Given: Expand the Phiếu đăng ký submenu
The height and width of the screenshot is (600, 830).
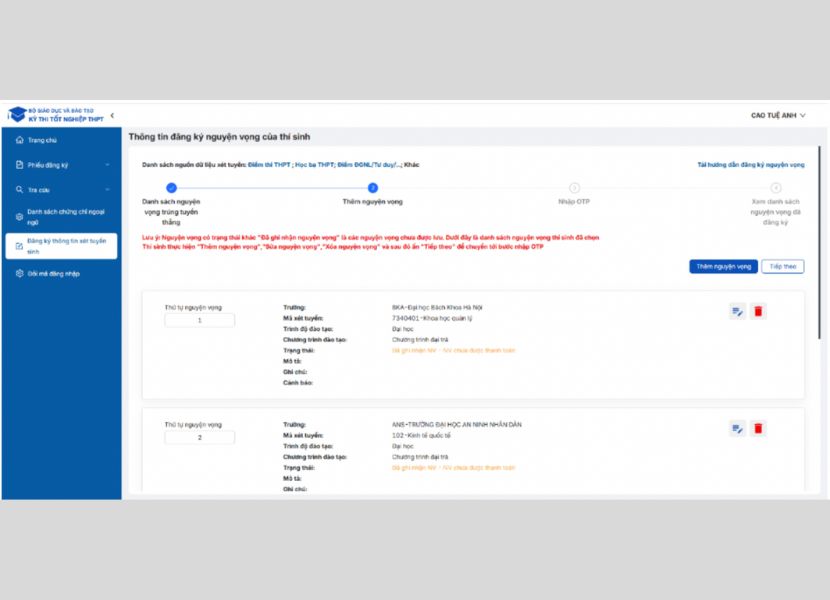Looking at the screenshot, I should coord(108,165).
